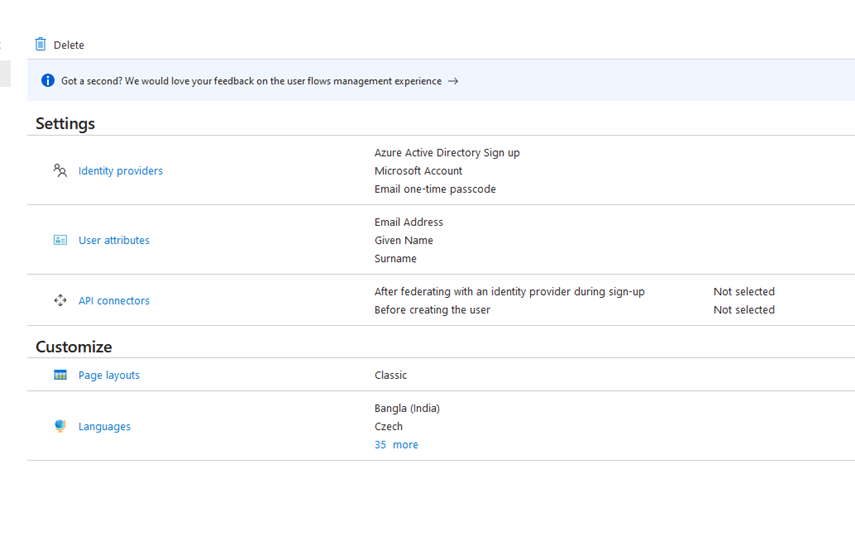Open the feedback banner arrow

[x=453, y=81]
